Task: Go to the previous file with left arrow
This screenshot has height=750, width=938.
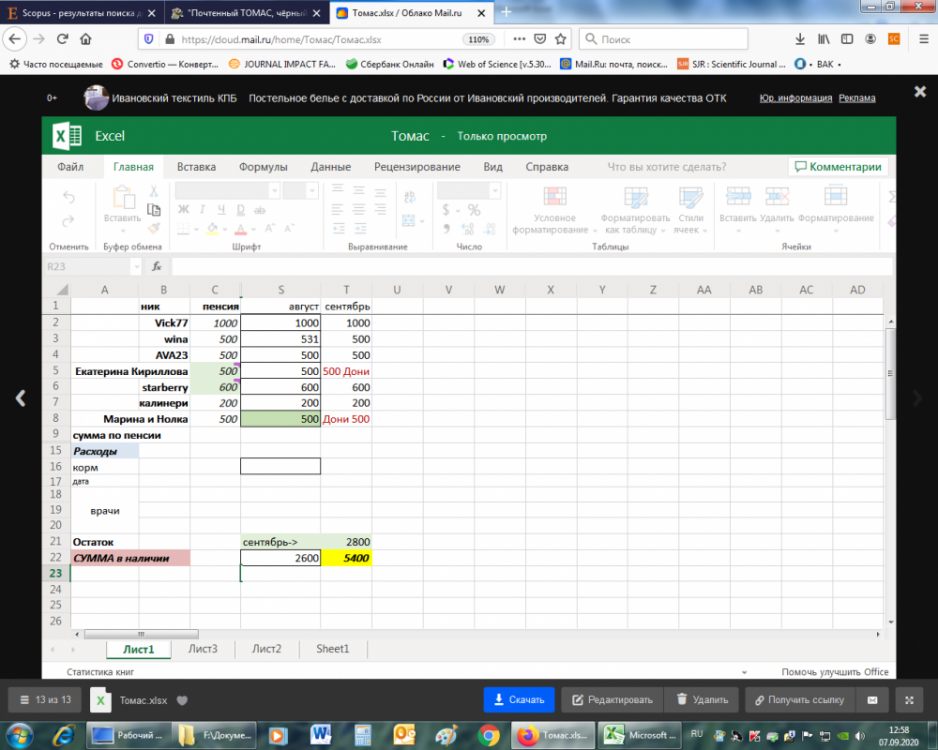Action: click(x=19, y=397)
